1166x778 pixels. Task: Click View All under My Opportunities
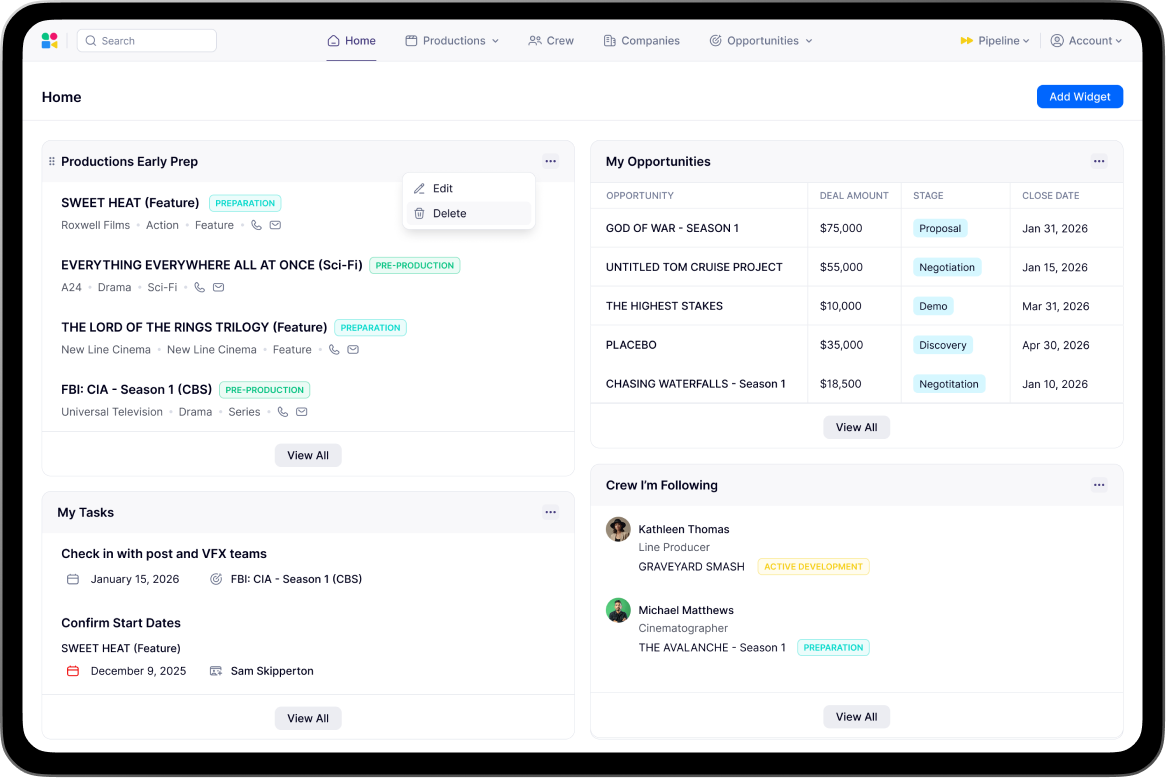click(856, 428)
